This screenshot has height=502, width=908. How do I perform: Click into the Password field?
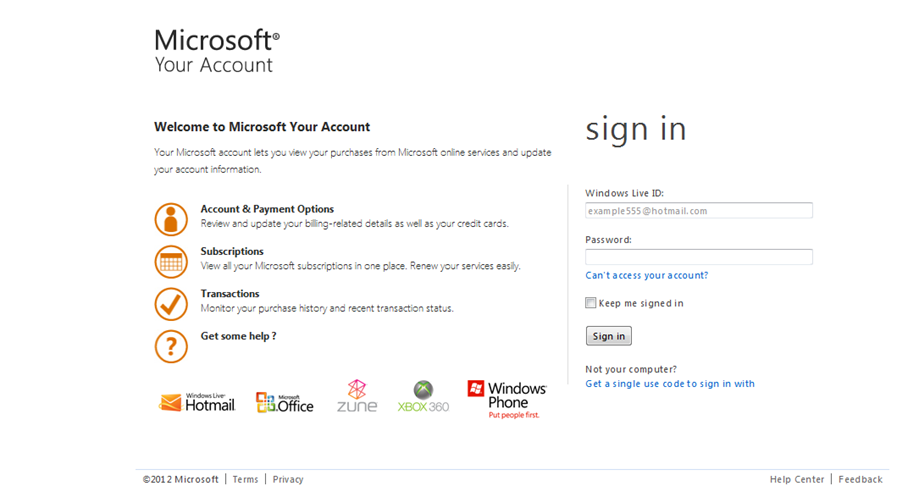pyautogui.click(x=698, y=257)
